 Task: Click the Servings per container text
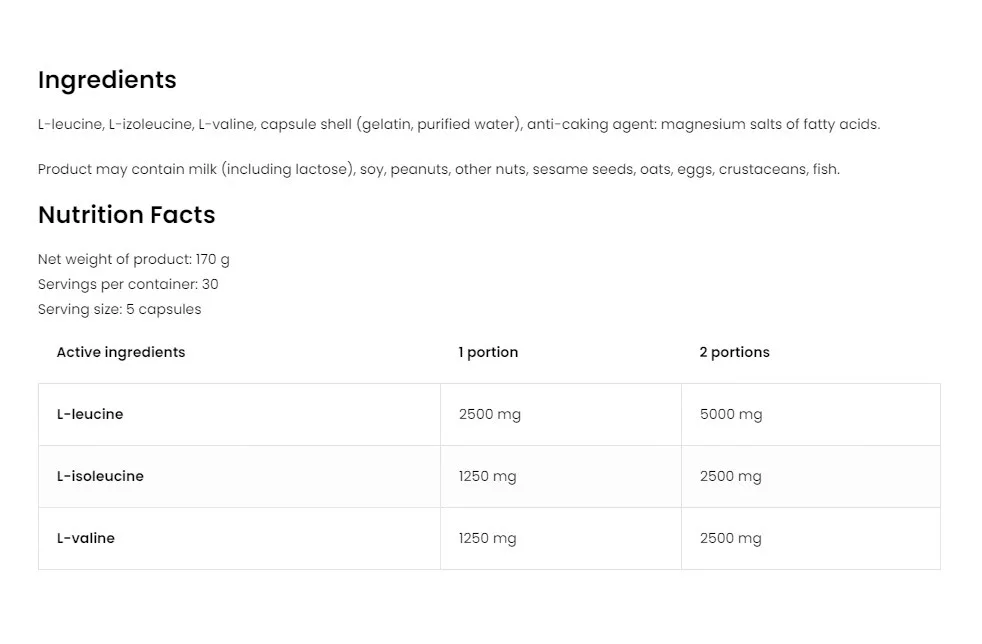128,285
